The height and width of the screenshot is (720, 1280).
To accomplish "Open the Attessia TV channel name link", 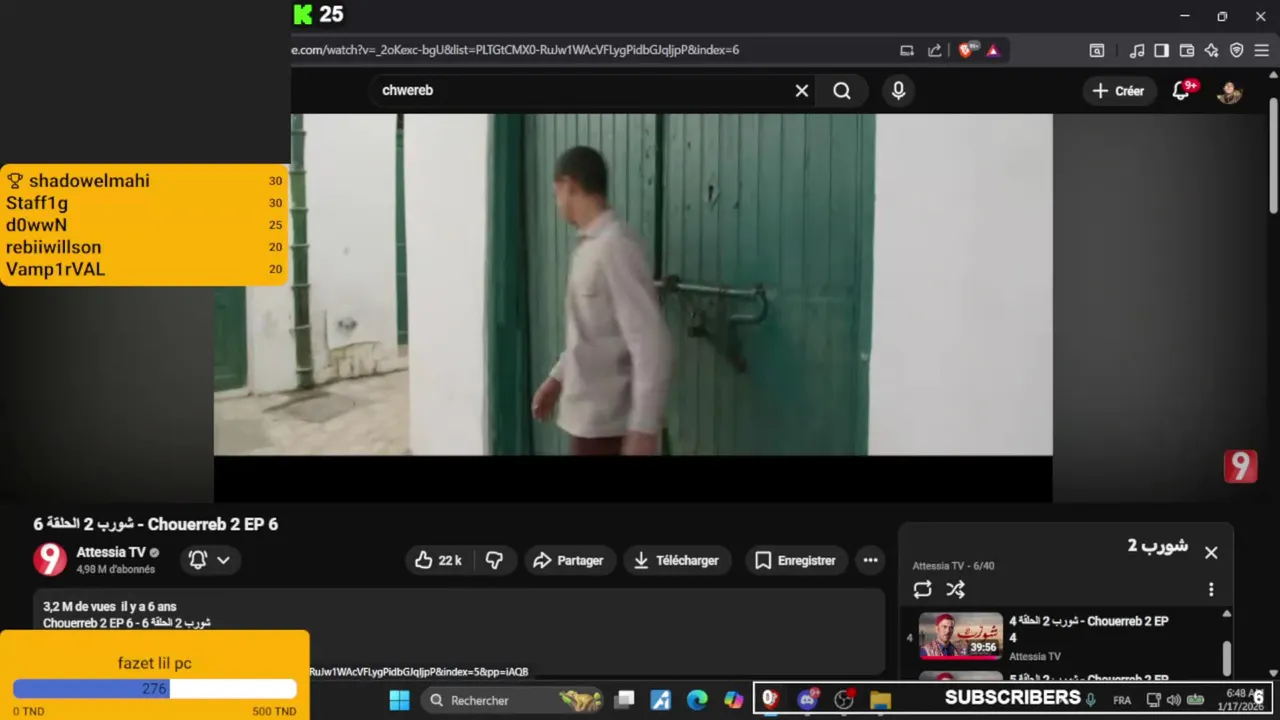I will (111, 552).
